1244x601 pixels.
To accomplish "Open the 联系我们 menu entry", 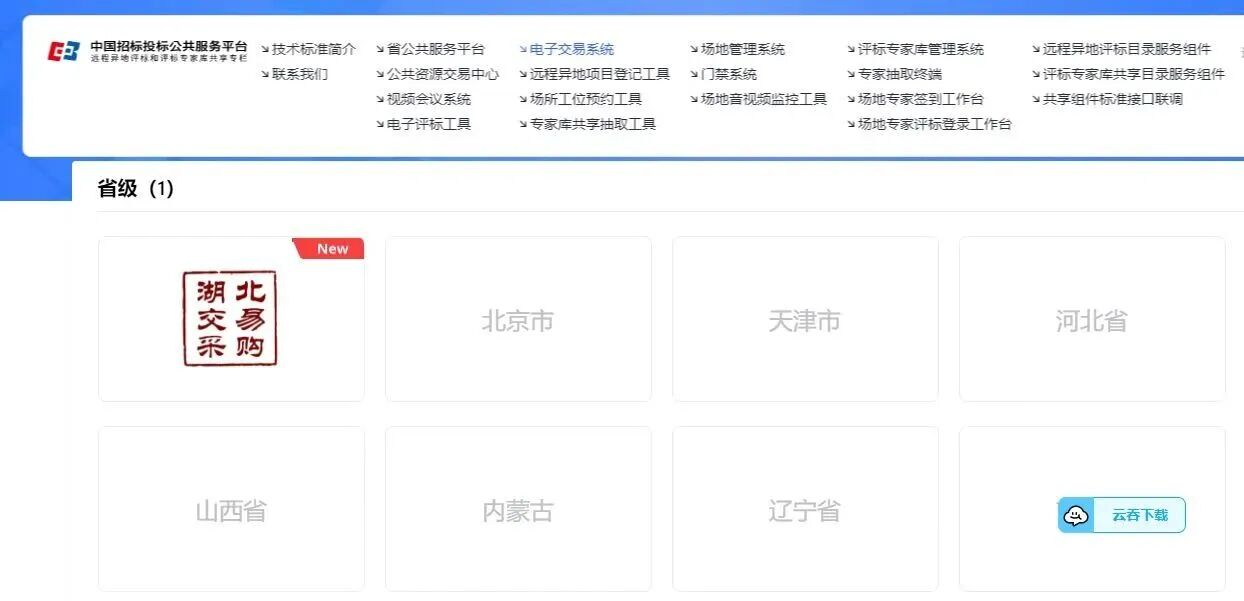I will 295,73.
